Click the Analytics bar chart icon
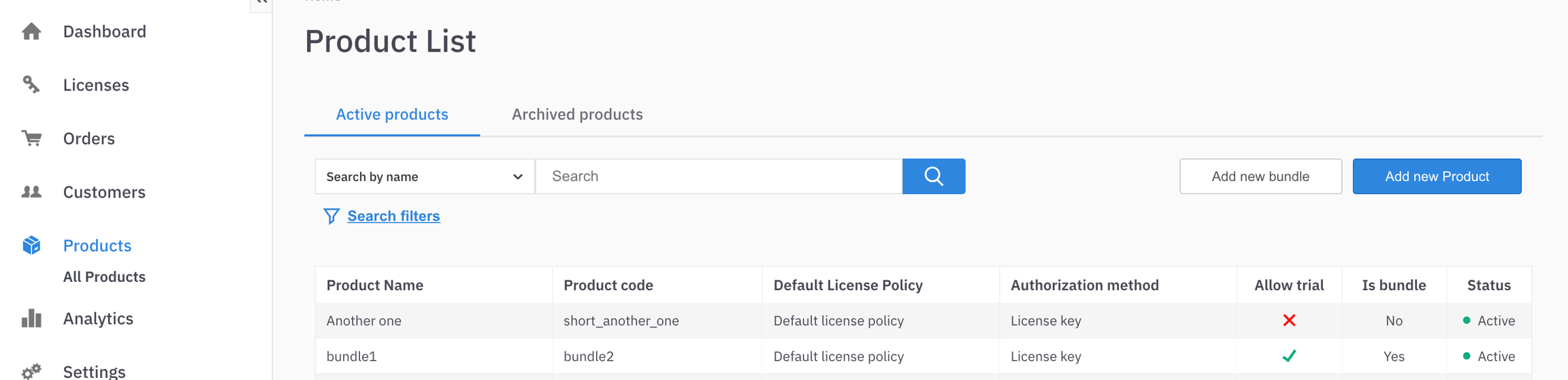 [x=31, y=318]
